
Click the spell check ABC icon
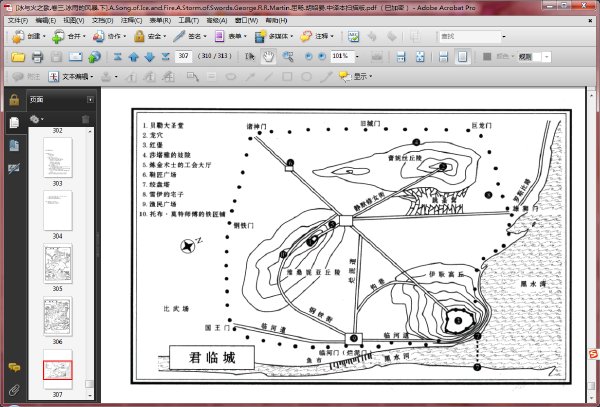click(x=353, y=36)
